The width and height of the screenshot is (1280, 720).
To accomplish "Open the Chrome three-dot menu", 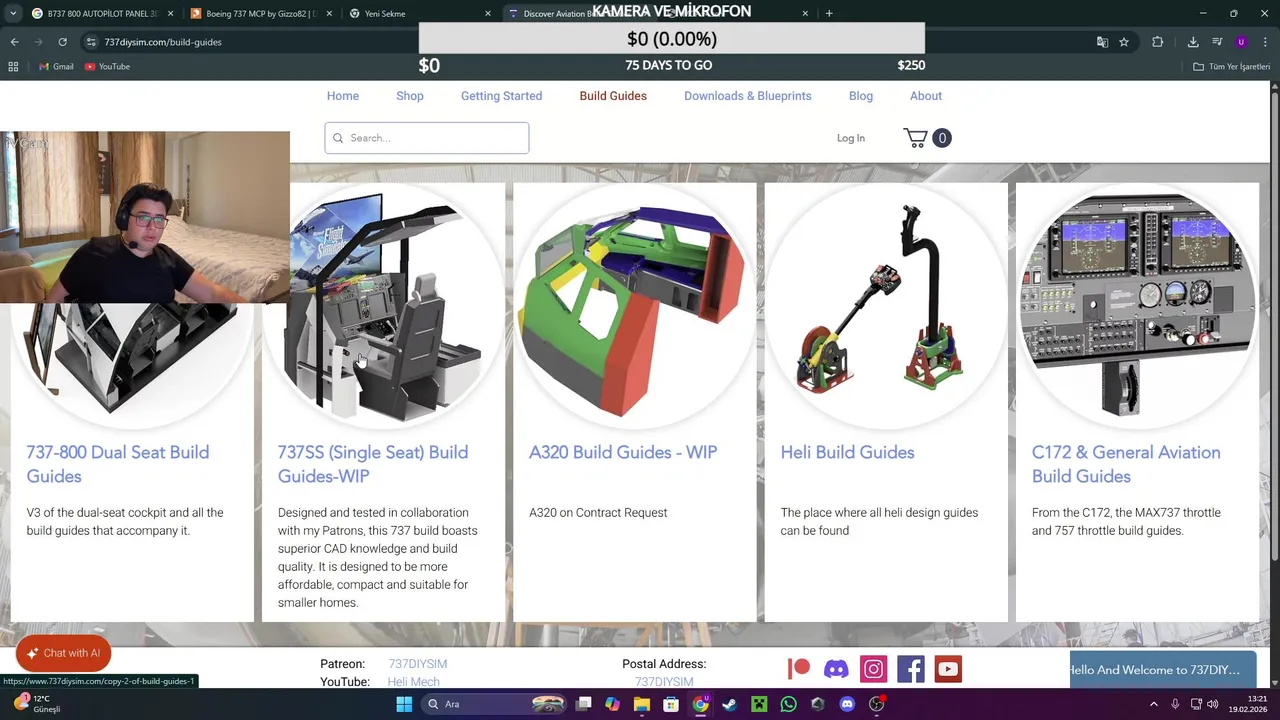I will (1265, 42).
